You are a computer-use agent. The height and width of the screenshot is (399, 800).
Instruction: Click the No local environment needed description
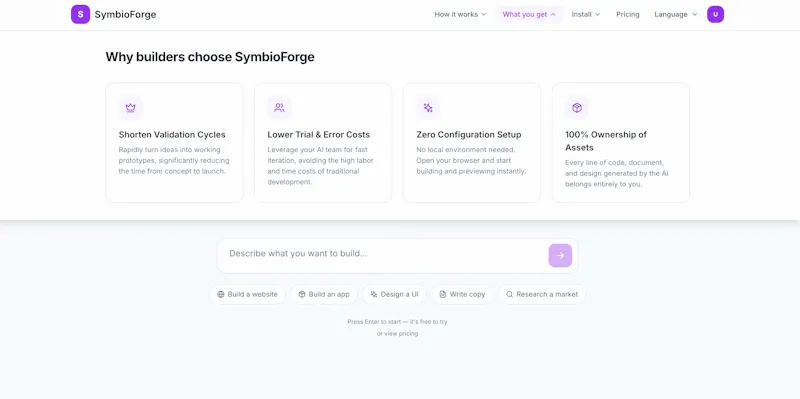tap(471, 160)
